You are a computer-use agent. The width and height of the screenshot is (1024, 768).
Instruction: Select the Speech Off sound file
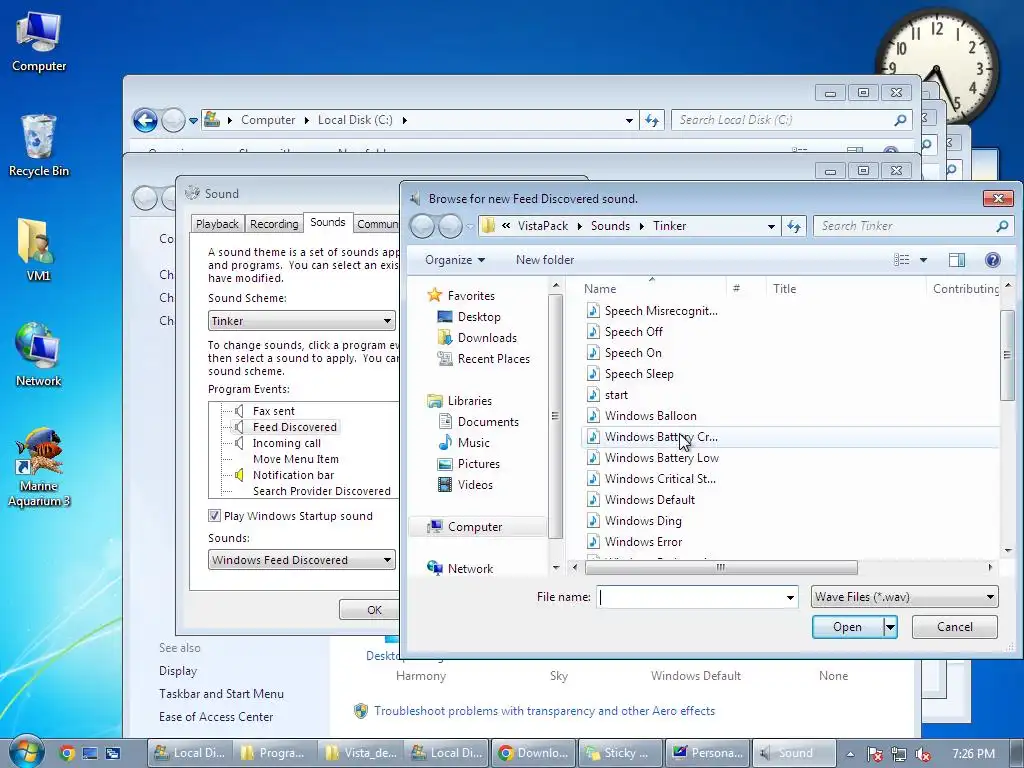coord(633,332)
